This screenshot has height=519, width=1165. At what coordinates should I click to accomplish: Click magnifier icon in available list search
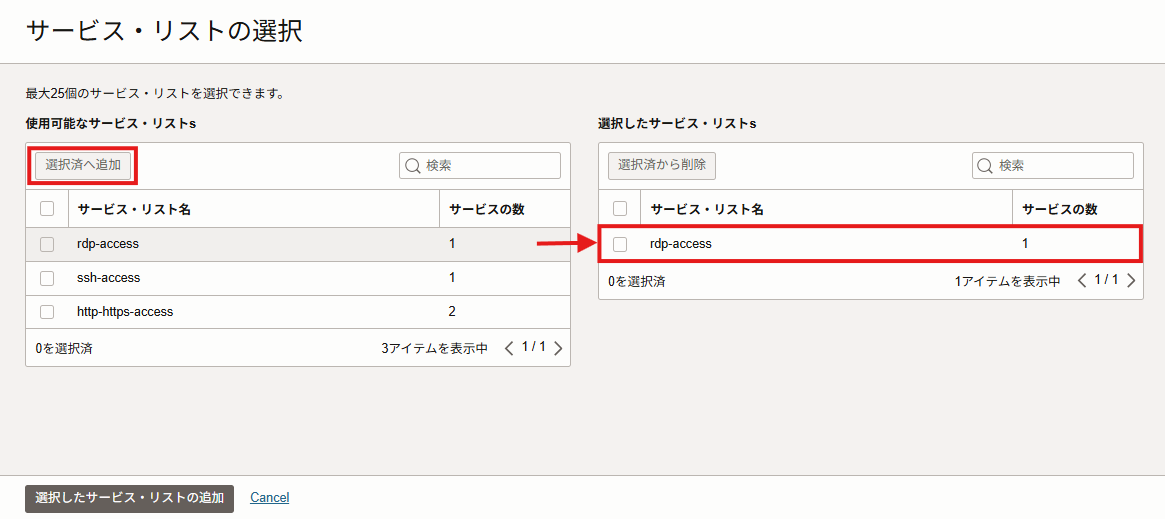412,166
